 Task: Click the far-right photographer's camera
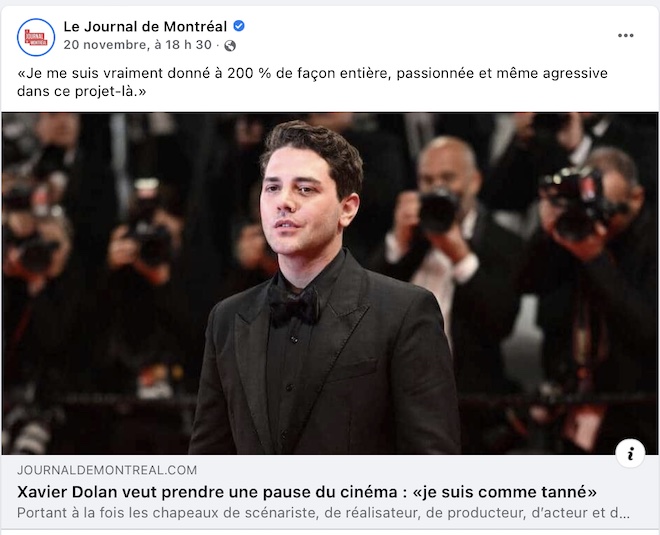(x=580, y=202)
